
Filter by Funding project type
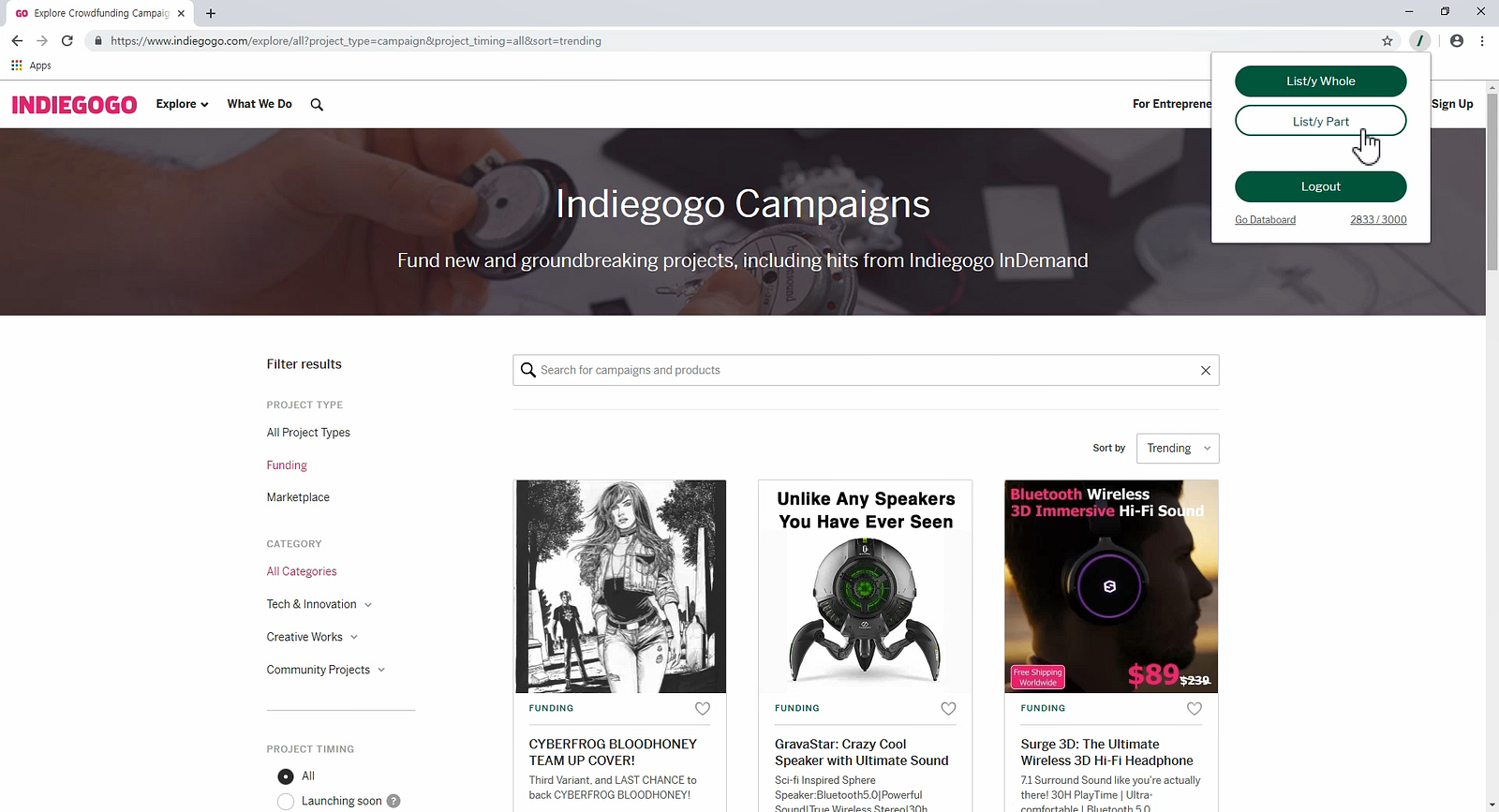point(287,465)
